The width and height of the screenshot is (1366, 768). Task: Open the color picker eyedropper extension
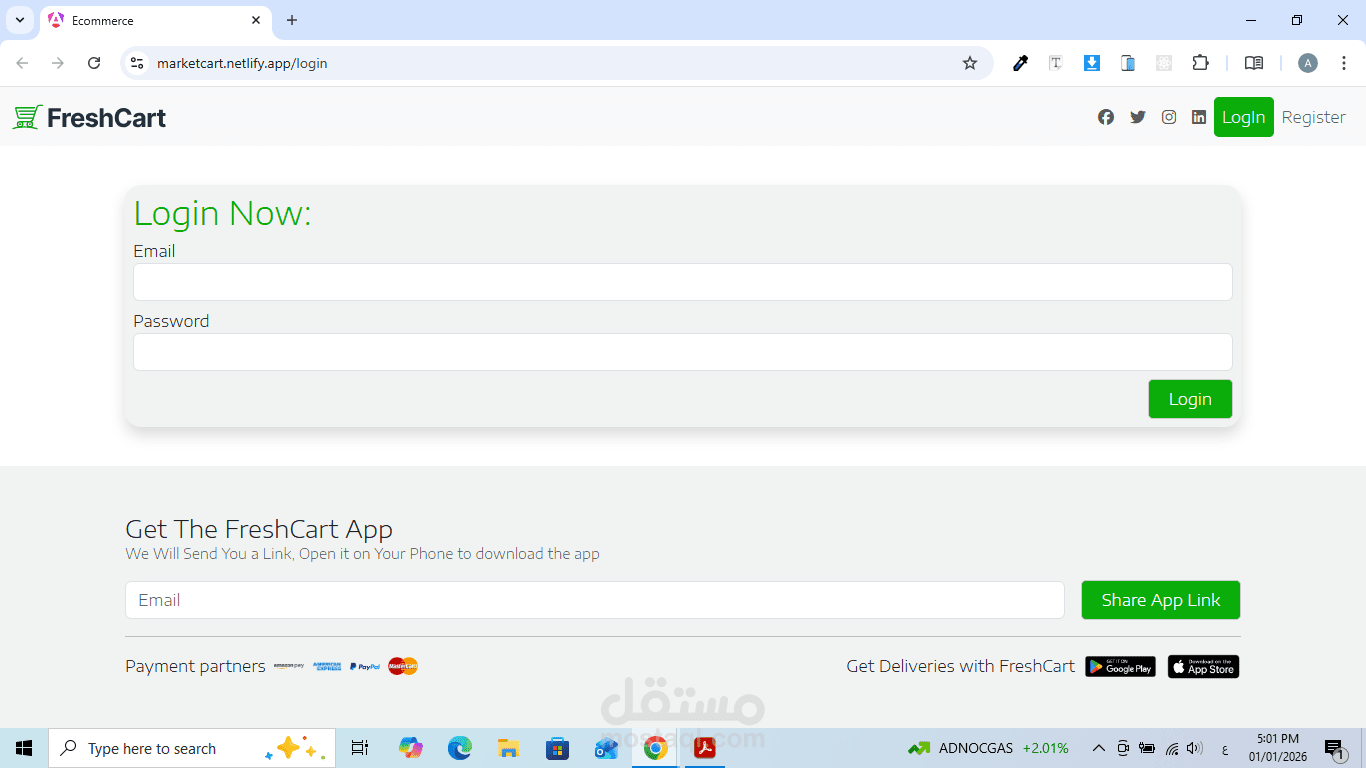1020,63
